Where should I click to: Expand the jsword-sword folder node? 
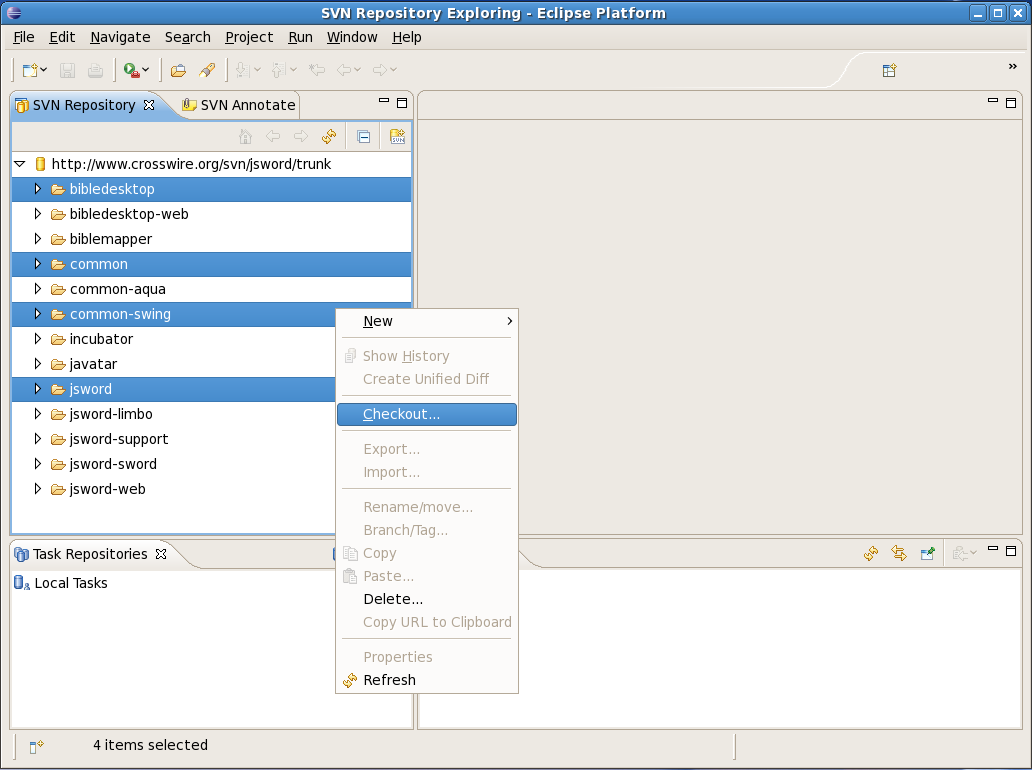38,464
